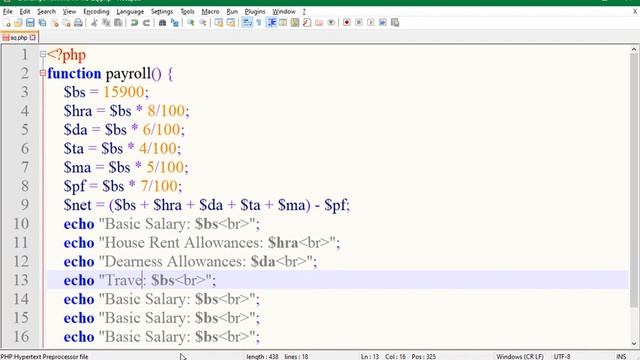Open Folder as Workspace toolbar icon
The width and height of the screenshot is (640, 360).
(x=319, y=23)
